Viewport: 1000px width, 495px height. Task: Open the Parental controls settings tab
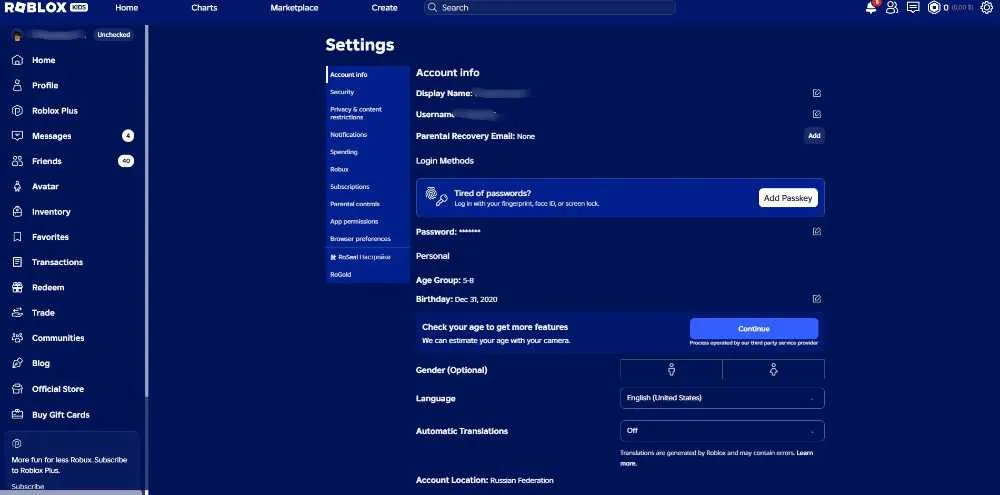point(367,203)
